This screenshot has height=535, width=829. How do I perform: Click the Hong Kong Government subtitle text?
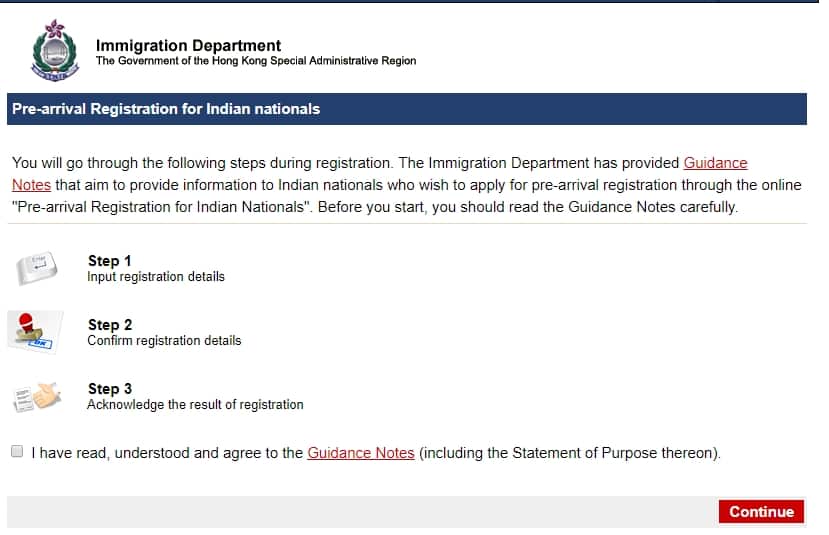[256, 61]
